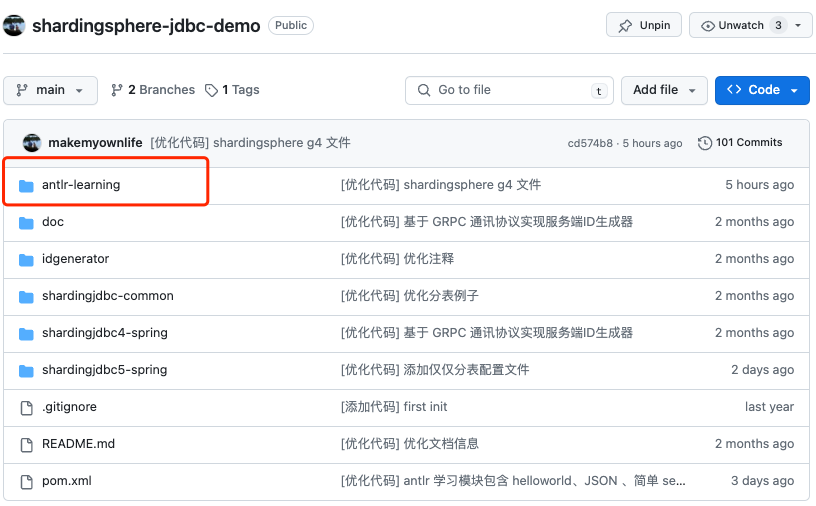Open the shardingjdbc5-spring folder
This screenshot has height=506, width=816.
click(104, 370)
